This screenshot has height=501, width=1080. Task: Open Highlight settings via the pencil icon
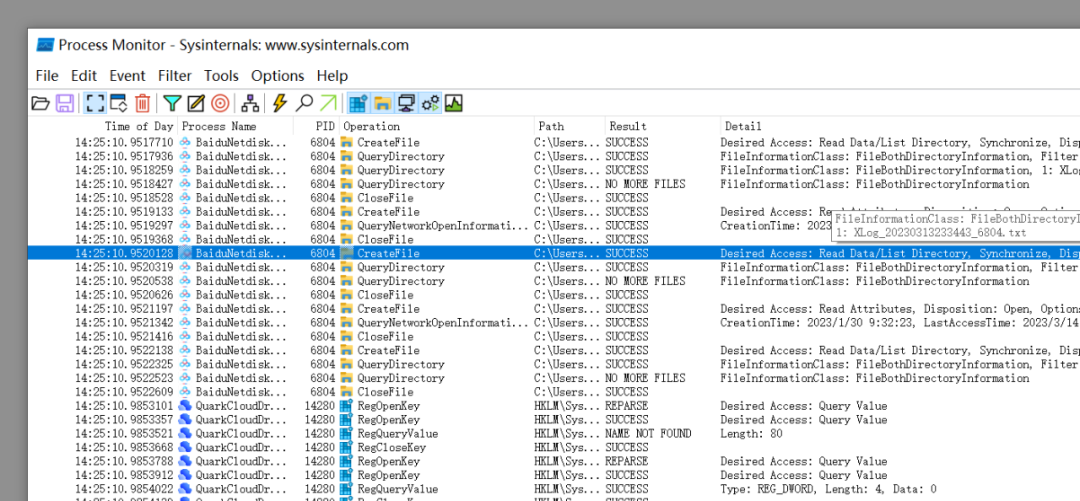(x=196, y=103)
